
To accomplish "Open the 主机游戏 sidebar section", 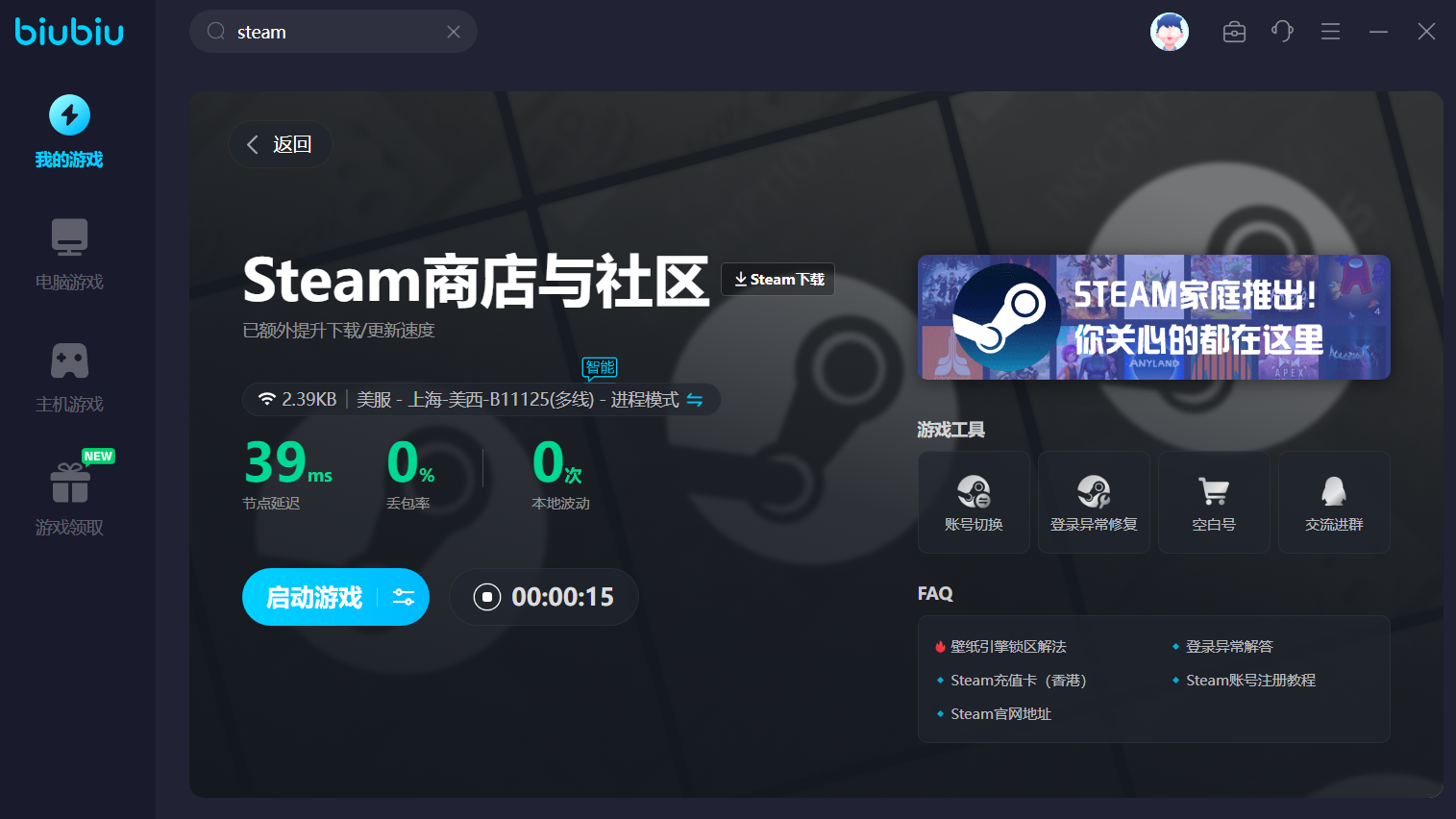I will tap(69, 378).
